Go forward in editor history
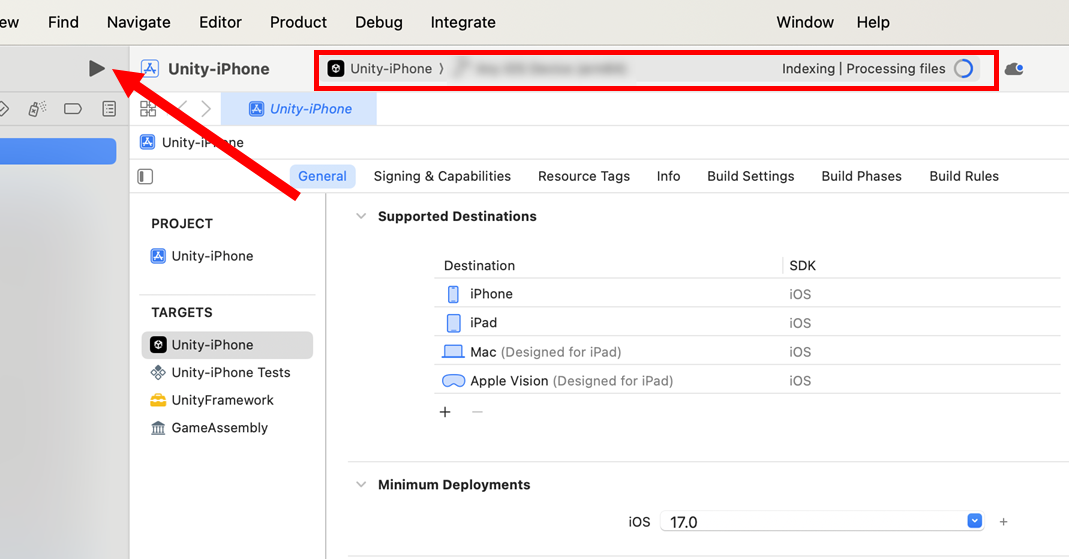The width and height of the screenshot is (1069, 559). coord(206,108)
